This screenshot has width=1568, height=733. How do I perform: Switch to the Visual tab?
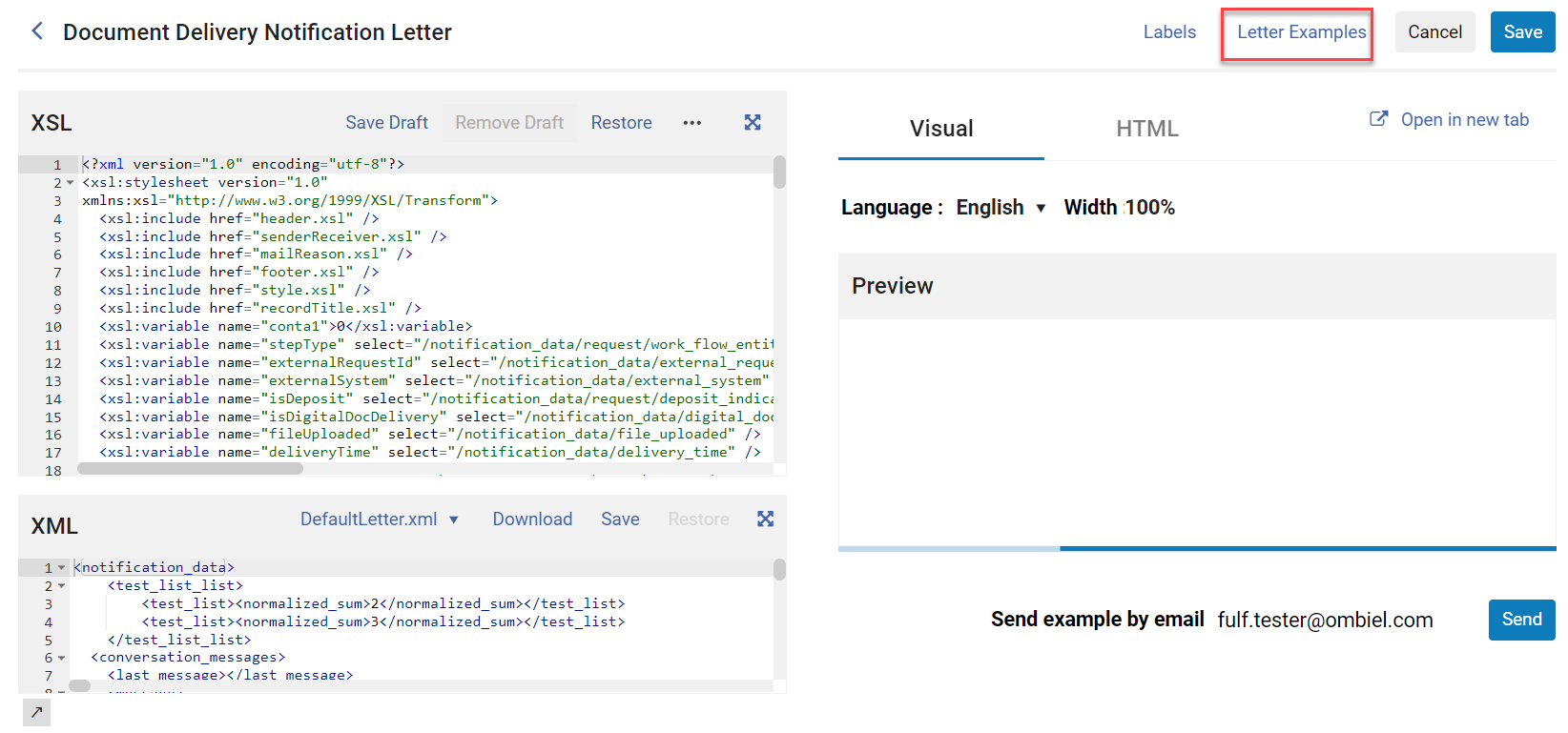click(941, 129)
